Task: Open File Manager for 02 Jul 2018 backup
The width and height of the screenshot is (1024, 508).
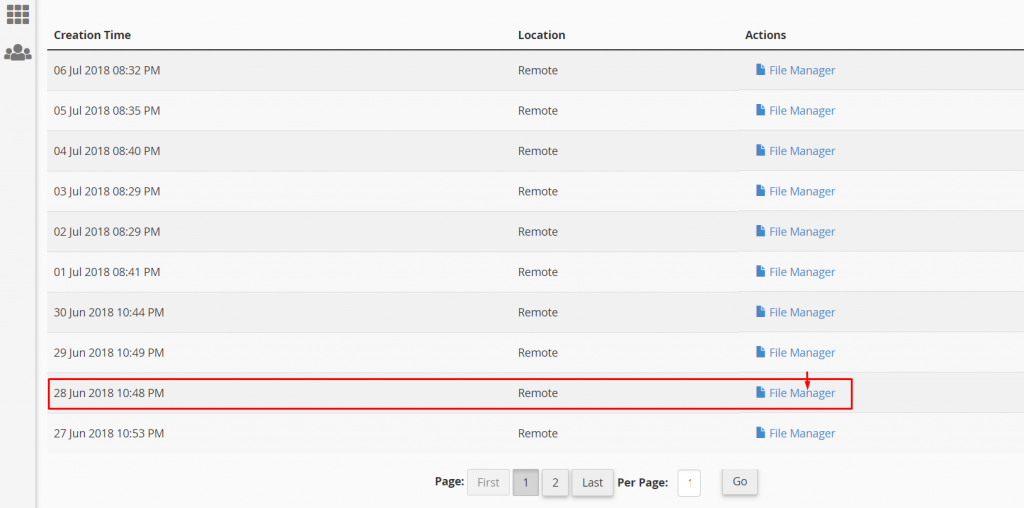Action: click(801, 232)
